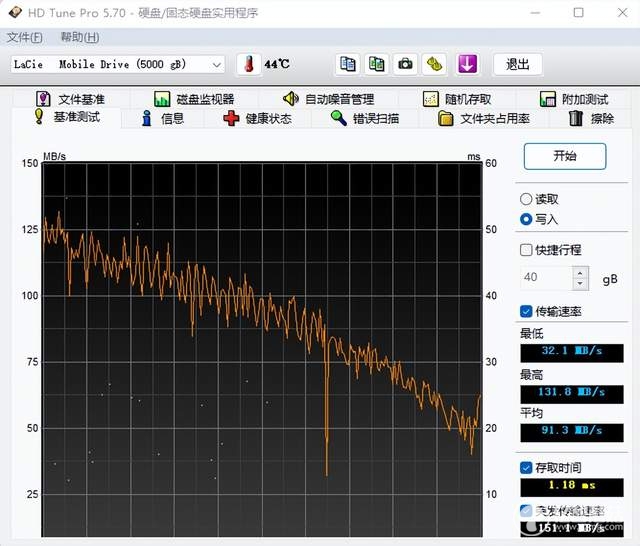The image size is (640, 546).
Task: Toggle the 突发传输速率 checkbox
Action: (526, 510)
